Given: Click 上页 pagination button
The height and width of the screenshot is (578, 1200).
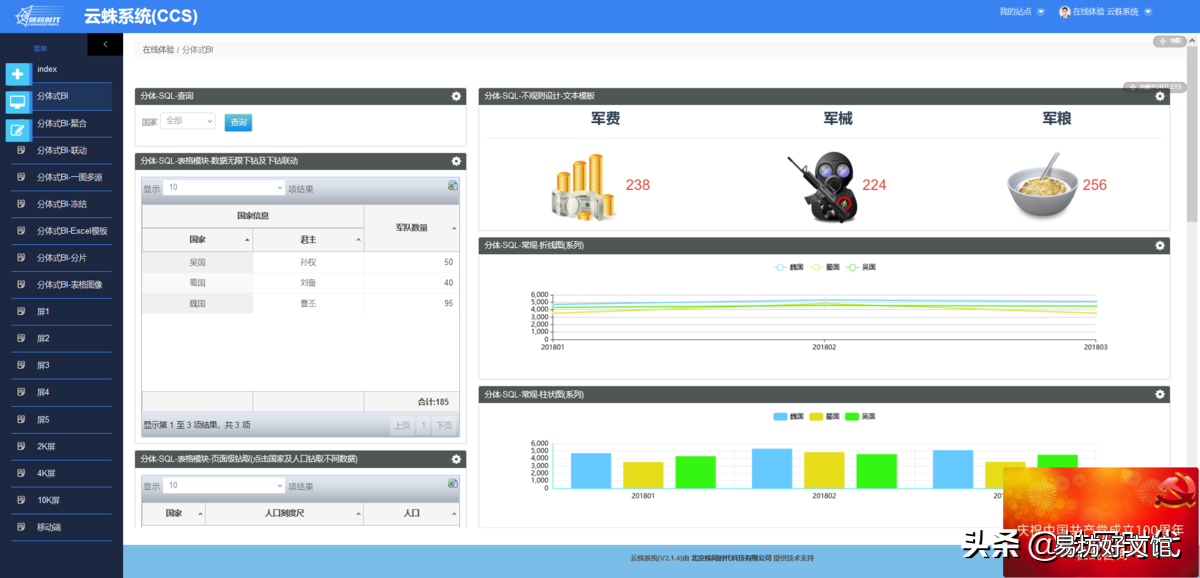Looking at the screenshot, I should (401, 425).
